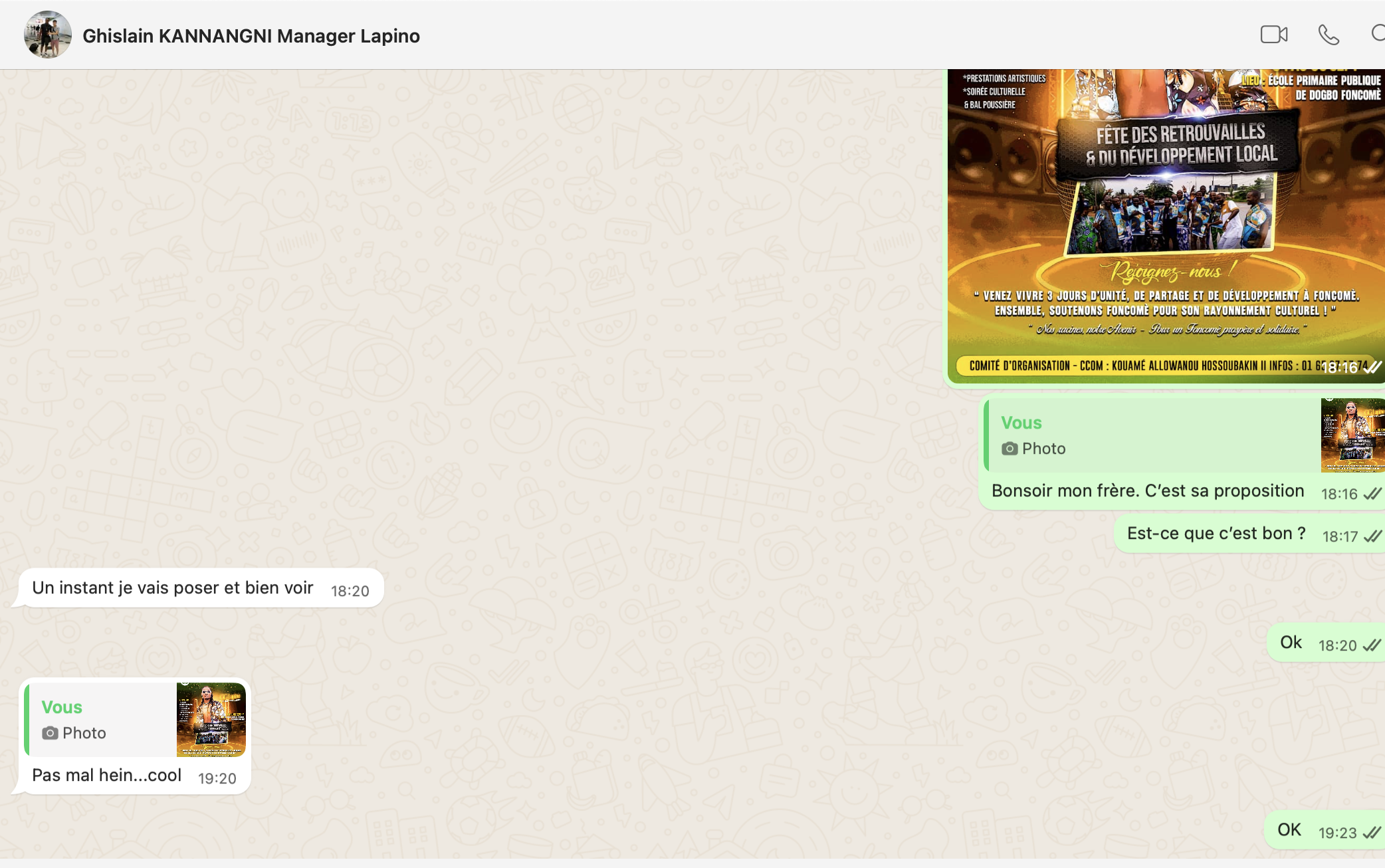Select message 'Est-ce que c'est bon ?'
This screenshot has height=868, width=1385.
click(x=1216, y=534)
